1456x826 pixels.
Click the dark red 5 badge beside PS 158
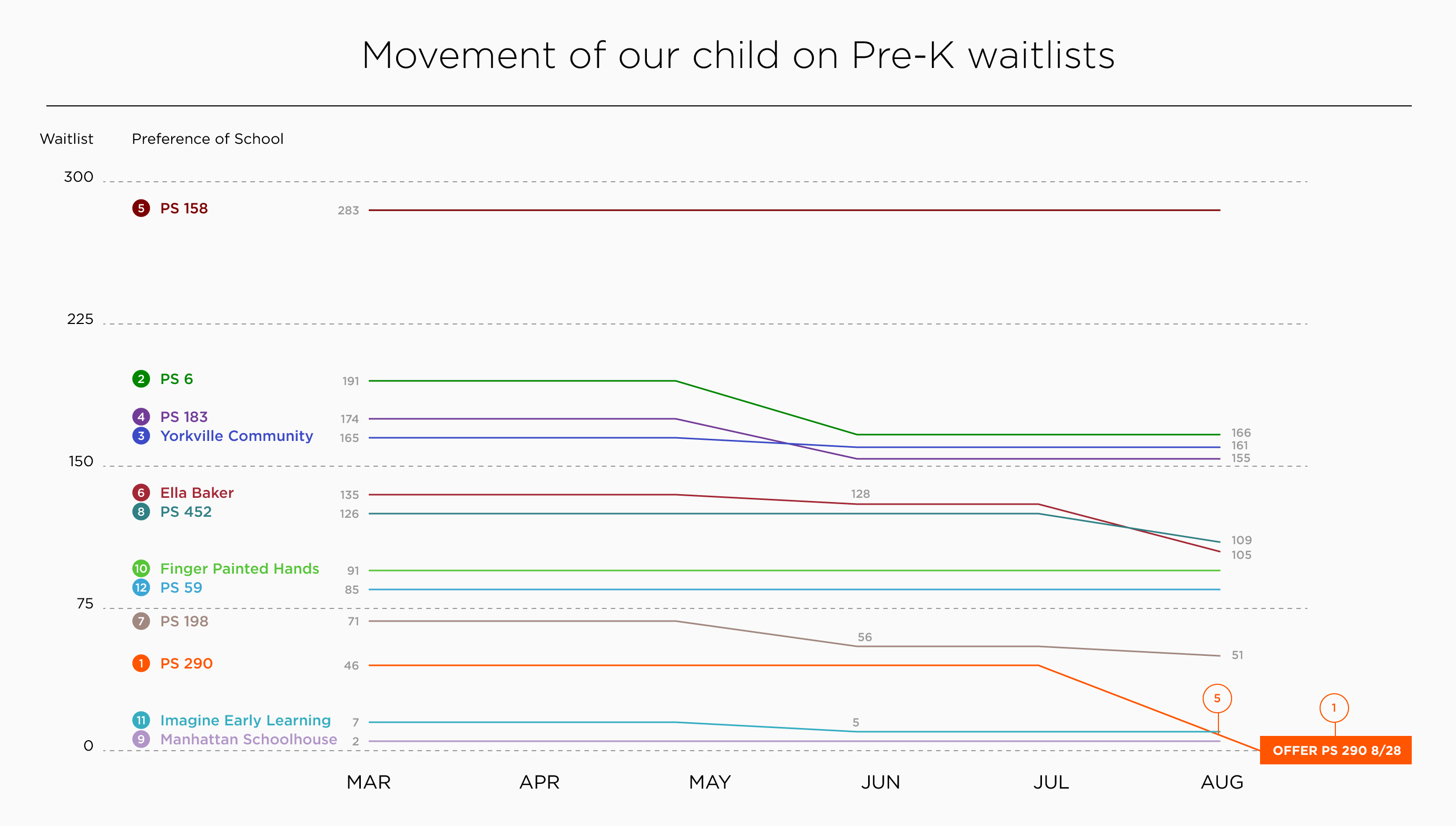click(x=141, y=208)
